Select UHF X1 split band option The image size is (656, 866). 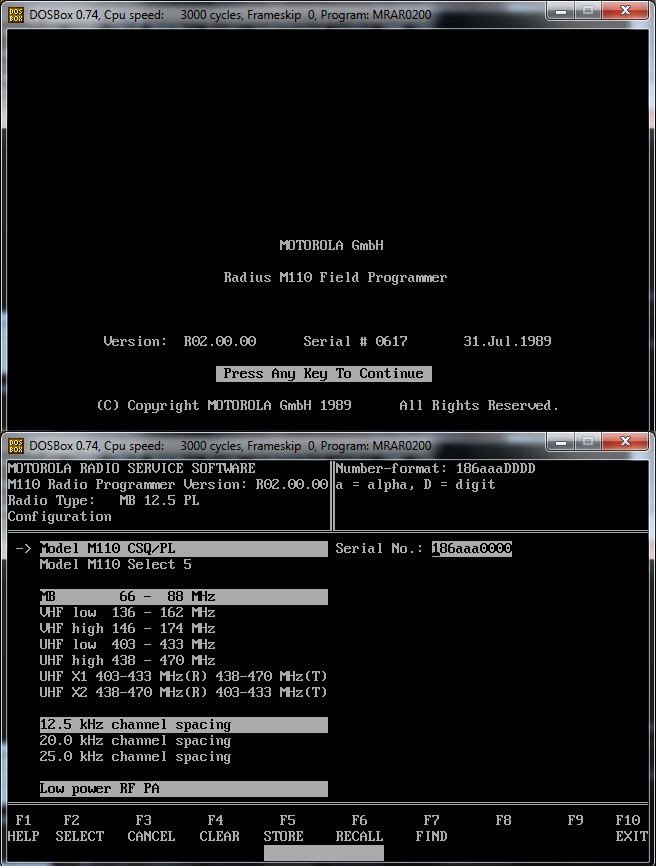click(x=183, y=677)
